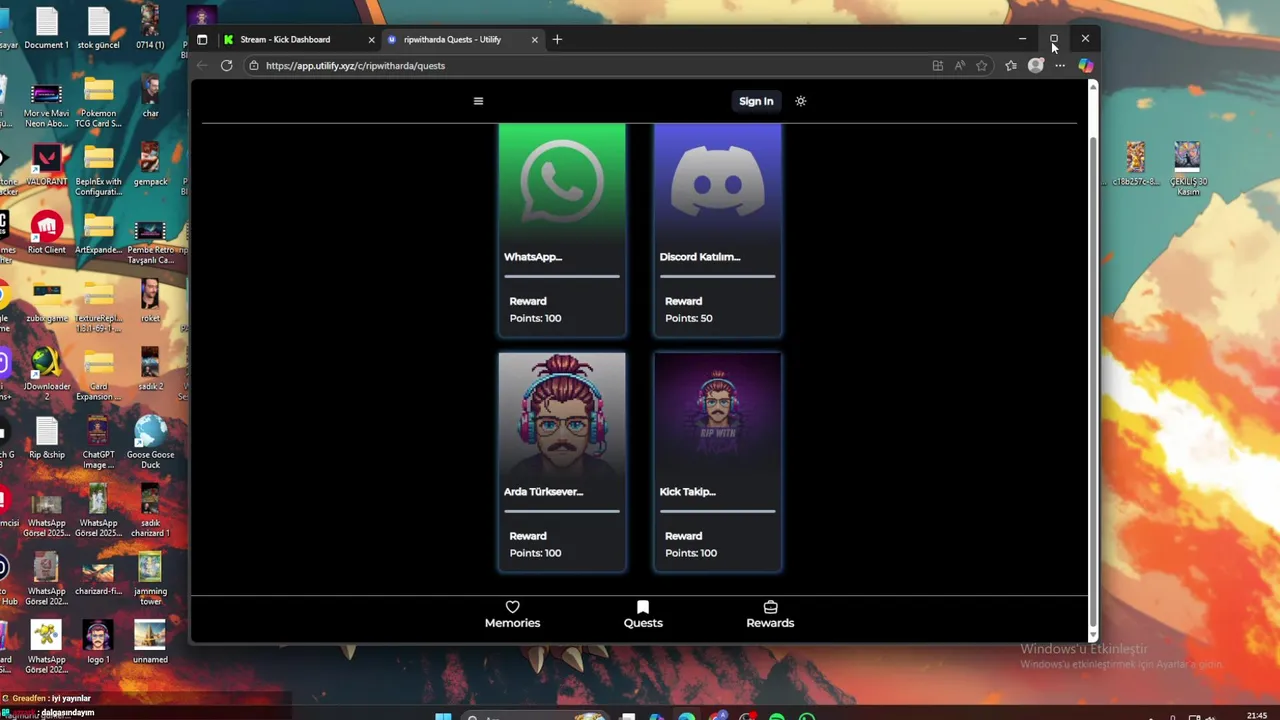Select the VALORANT desktop shortcut
The width and height of the screenshot is (1280, 720).
pos(46,166)
